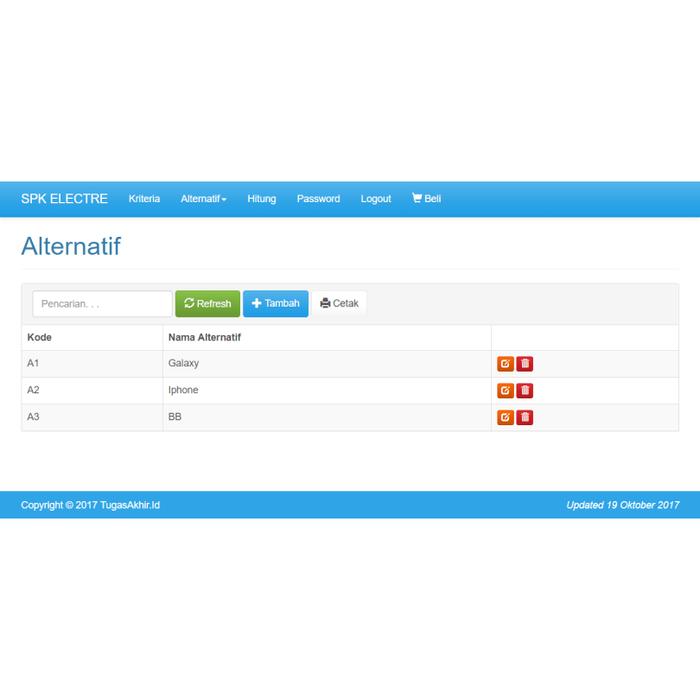Click the delete trash icon for Galaxy

pos(525,364)
